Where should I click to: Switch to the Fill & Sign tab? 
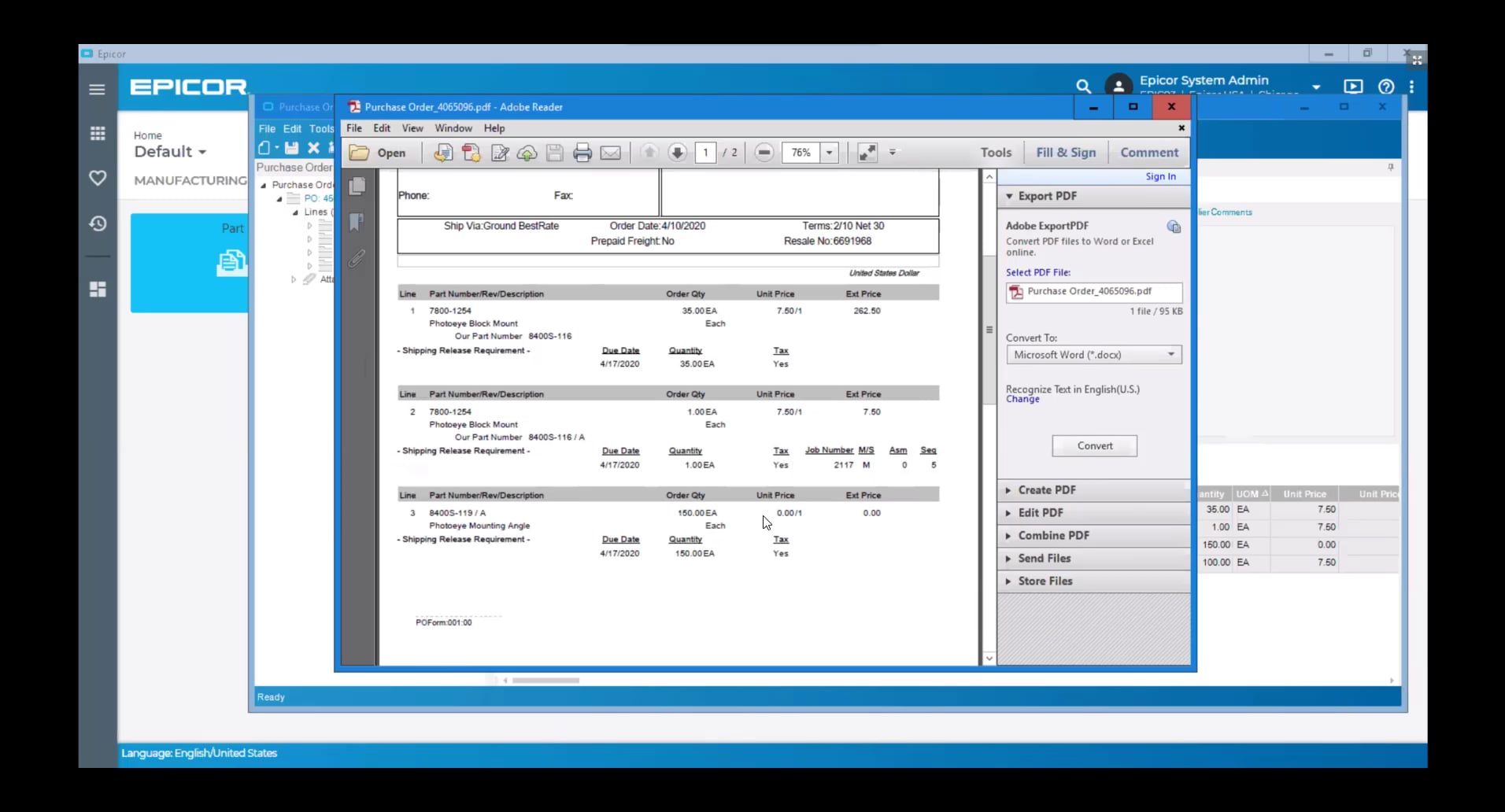point(1067,152)
